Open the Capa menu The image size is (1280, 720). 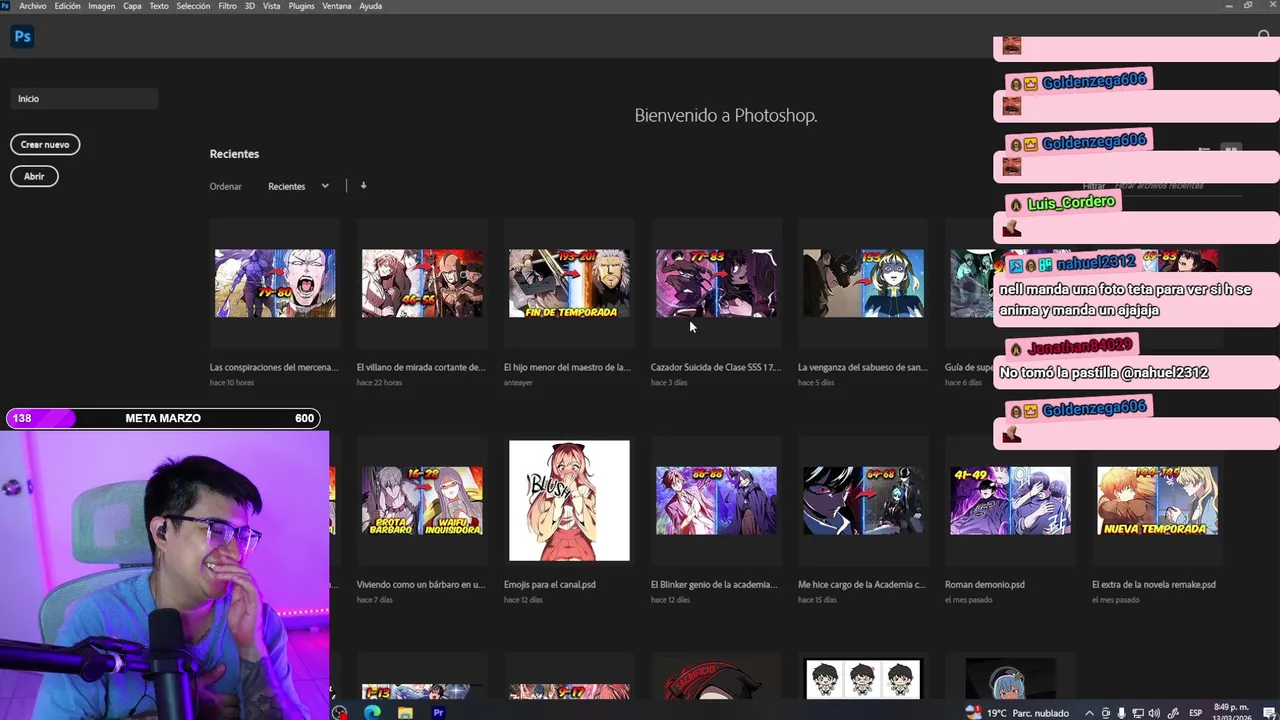click(x=132, y=6)
